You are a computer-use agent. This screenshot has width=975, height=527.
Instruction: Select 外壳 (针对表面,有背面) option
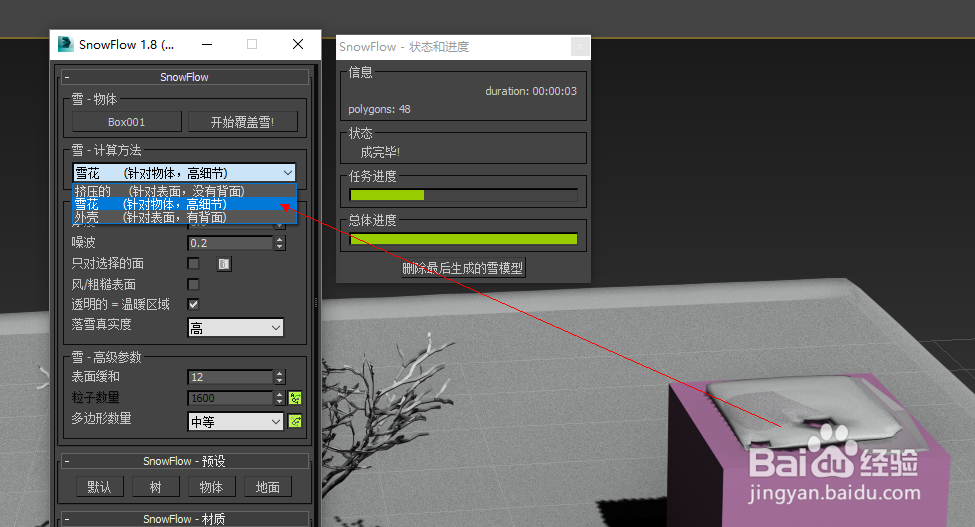[x=184, y=217]
